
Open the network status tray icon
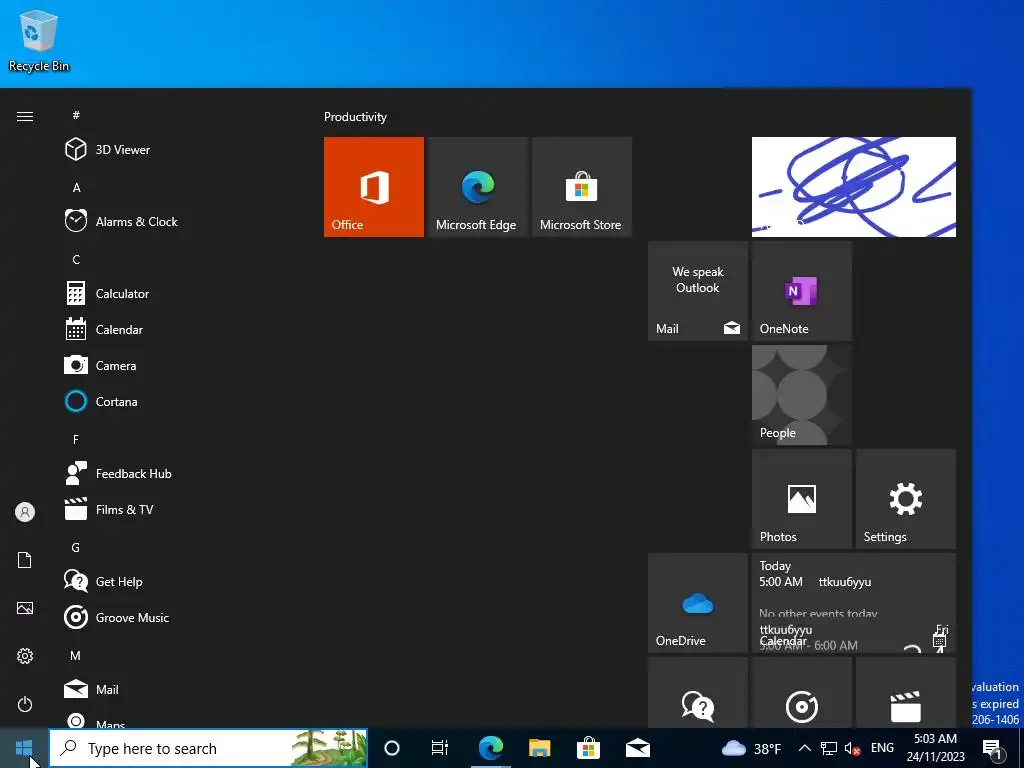tap(829, 748)
